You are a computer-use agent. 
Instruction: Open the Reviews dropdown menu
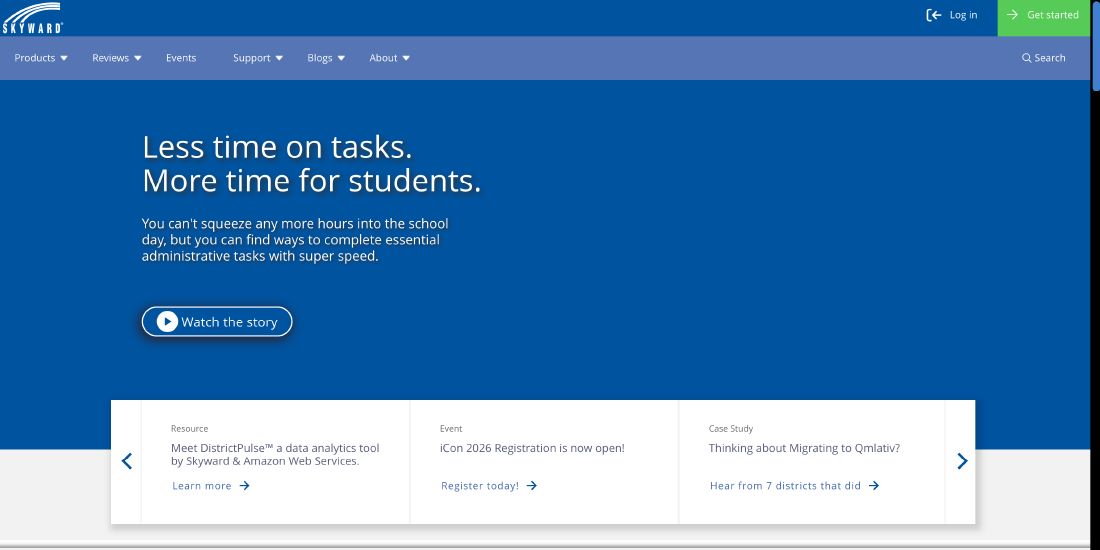(x=117, y=58)
